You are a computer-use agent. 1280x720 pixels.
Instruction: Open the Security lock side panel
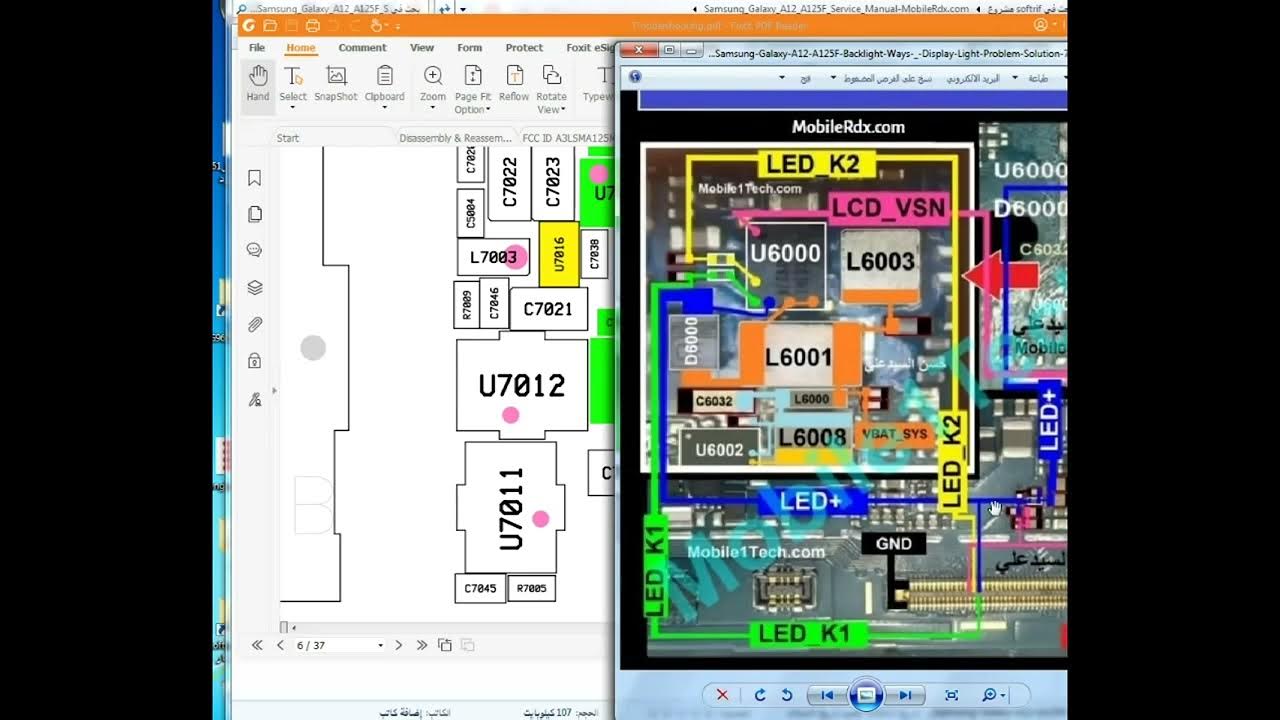[255, 361]
